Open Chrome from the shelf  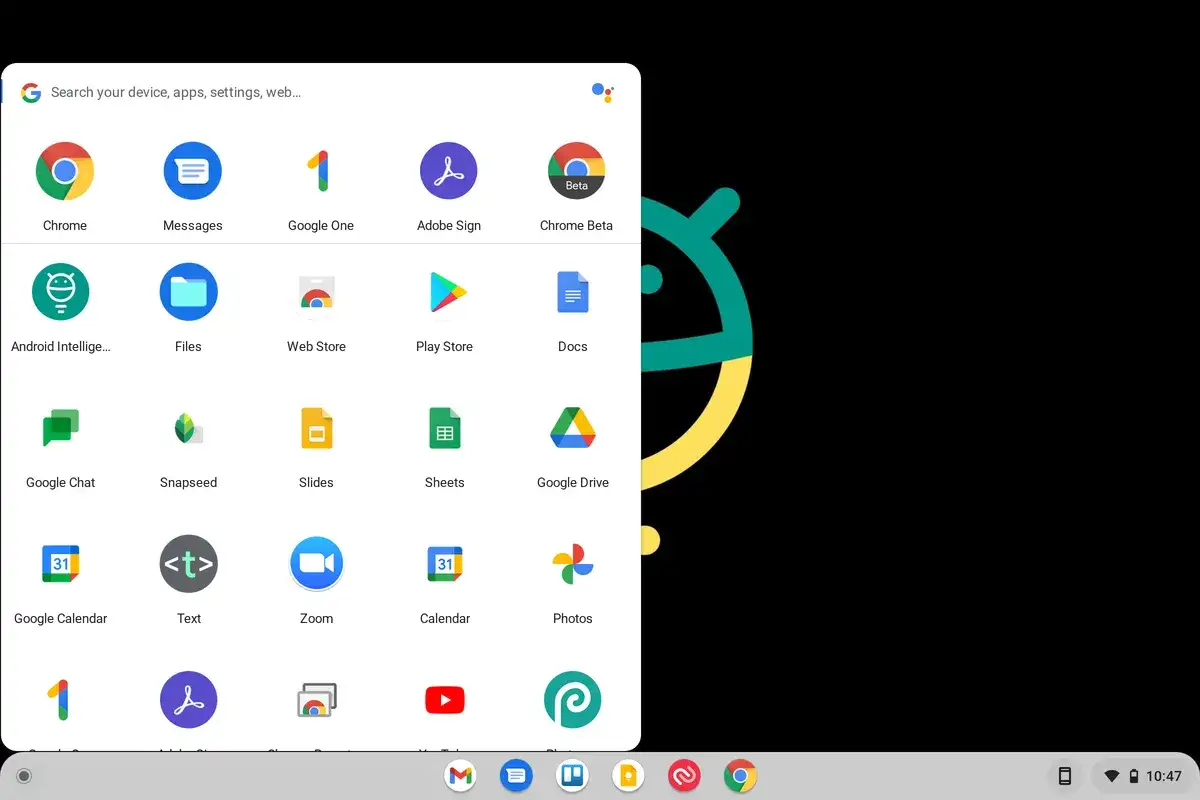740,776
